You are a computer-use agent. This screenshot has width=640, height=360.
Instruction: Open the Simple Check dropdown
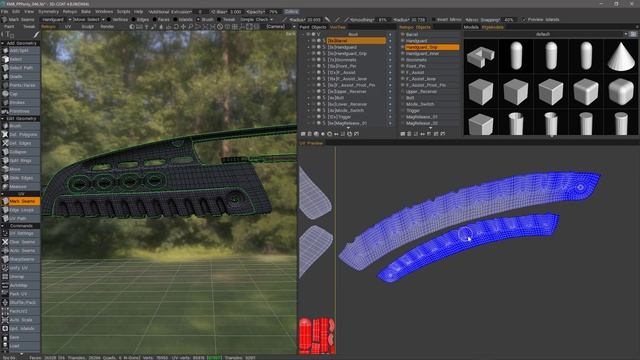257,19
